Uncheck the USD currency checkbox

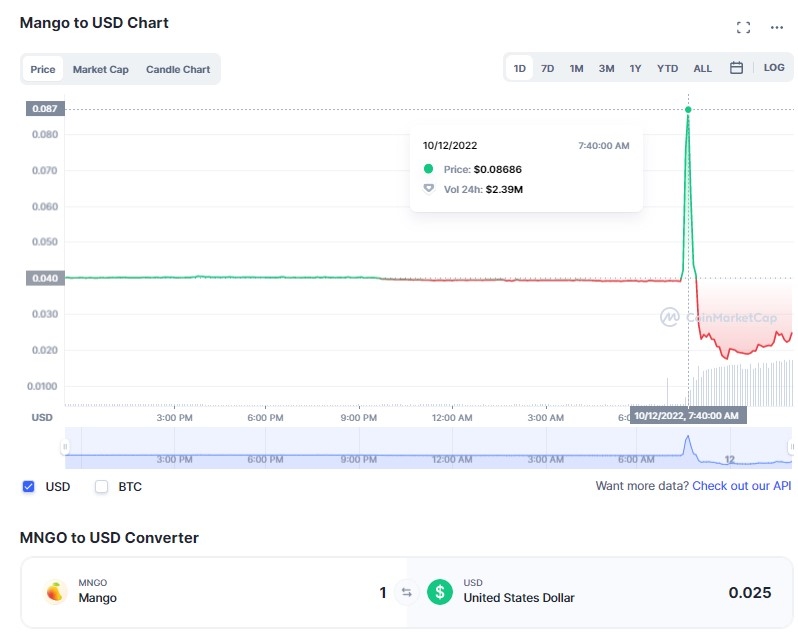[28, 486]
